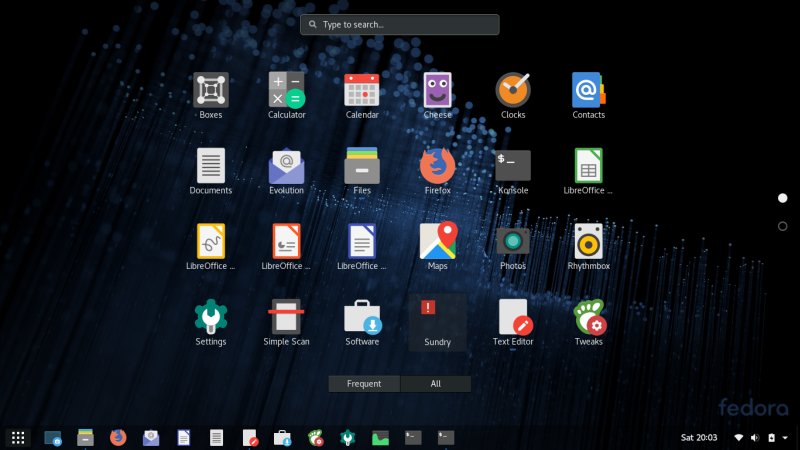Show the All apps tab

[435, 384]
